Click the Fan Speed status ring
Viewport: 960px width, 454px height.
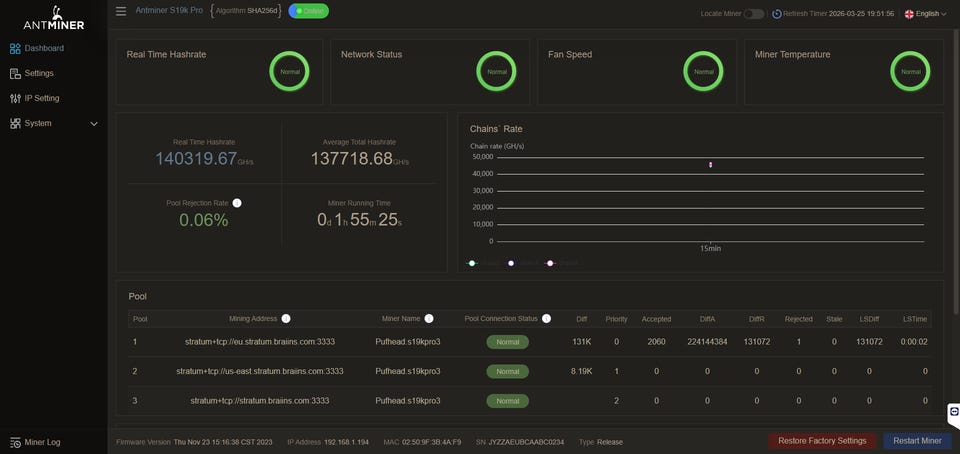pyautogui.click(x=703, y=71)
